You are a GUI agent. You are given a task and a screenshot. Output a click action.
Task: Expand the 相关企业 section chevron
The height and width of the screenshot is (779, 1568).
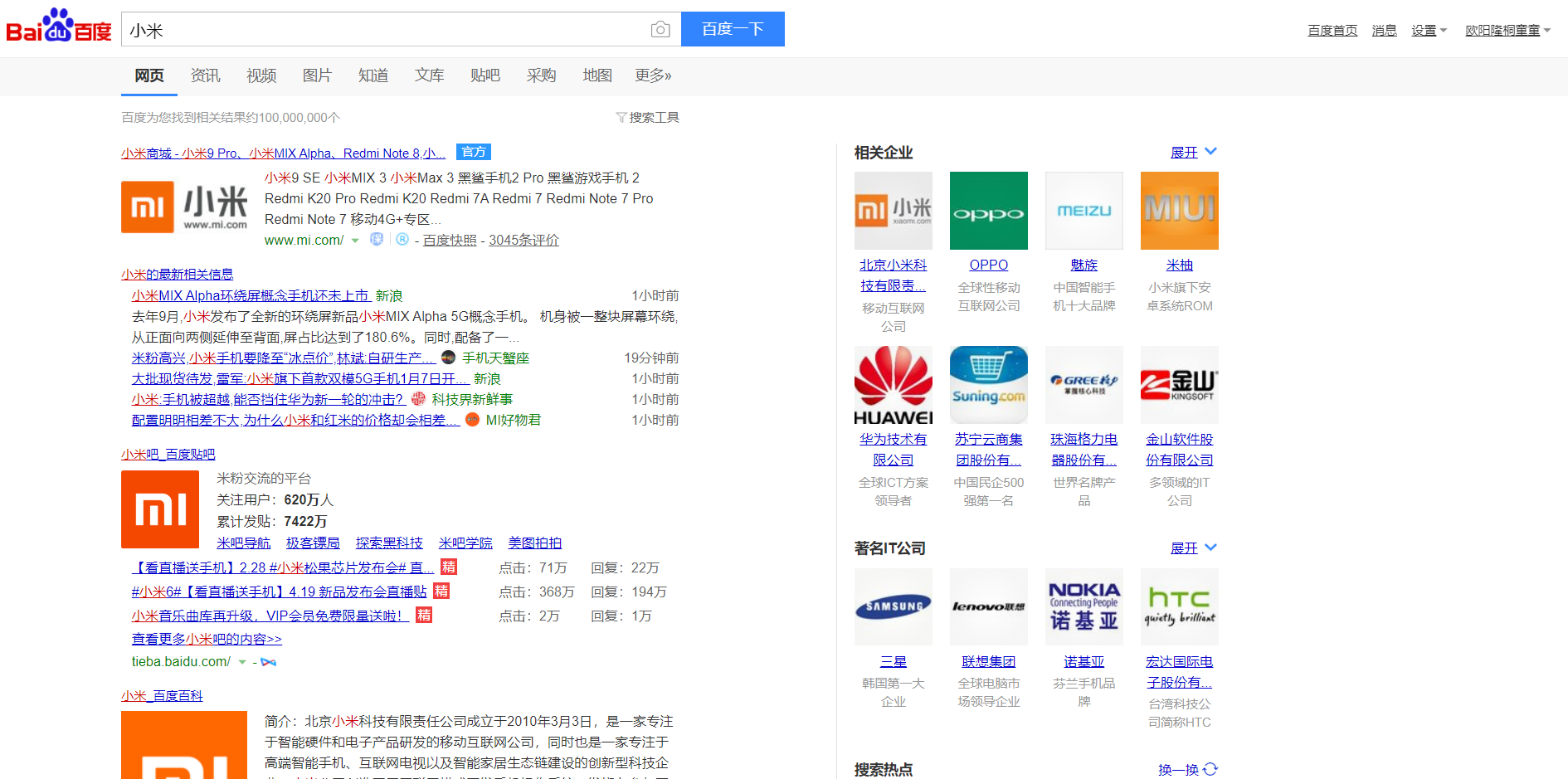tap(1210, 151)
